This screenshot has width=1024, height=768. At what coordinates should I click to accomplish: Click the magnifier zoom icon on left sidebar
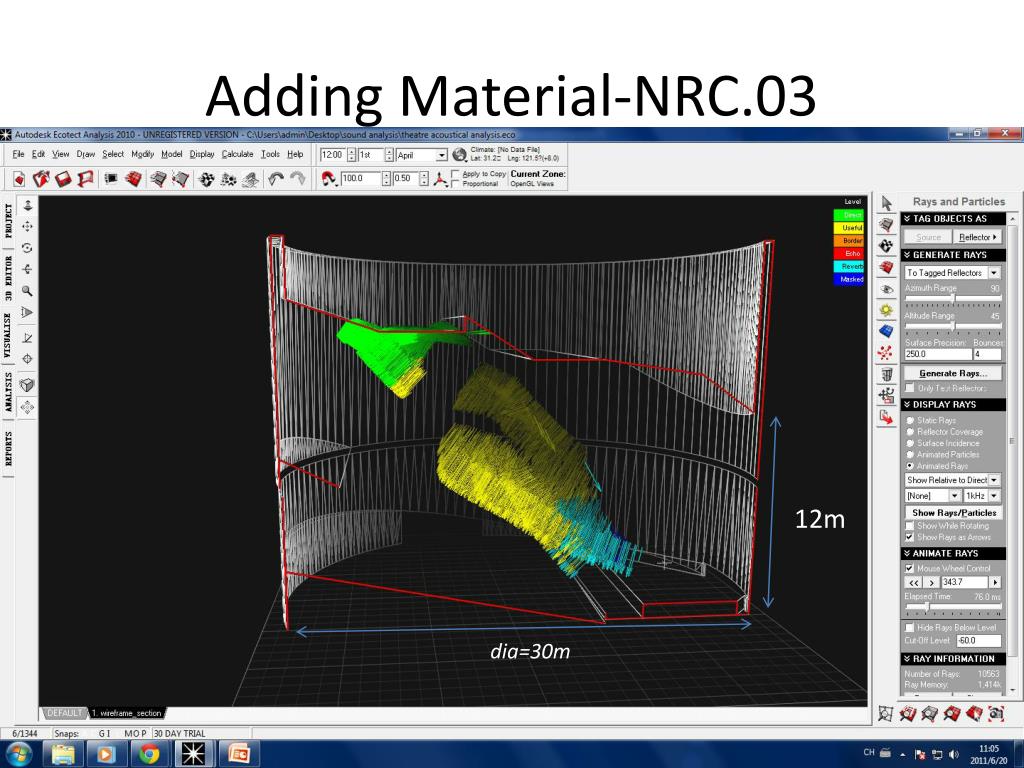click(x=28, y=290)
